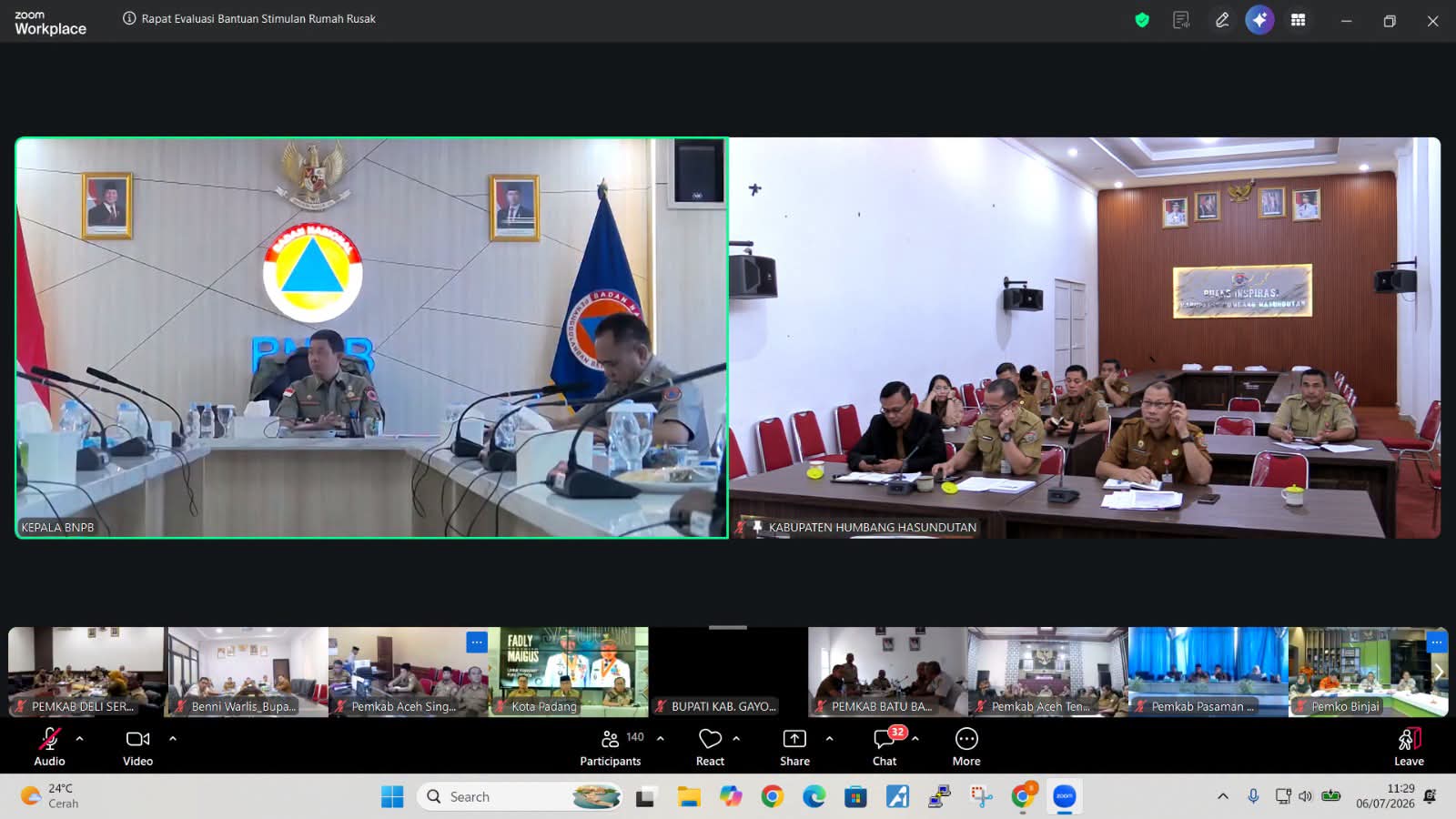Image resolution: width=1456 pixels, height=819 pixels.
Task: Open the options dots on Pemkab Aceh Sing... tile
Action: (477, 642)
